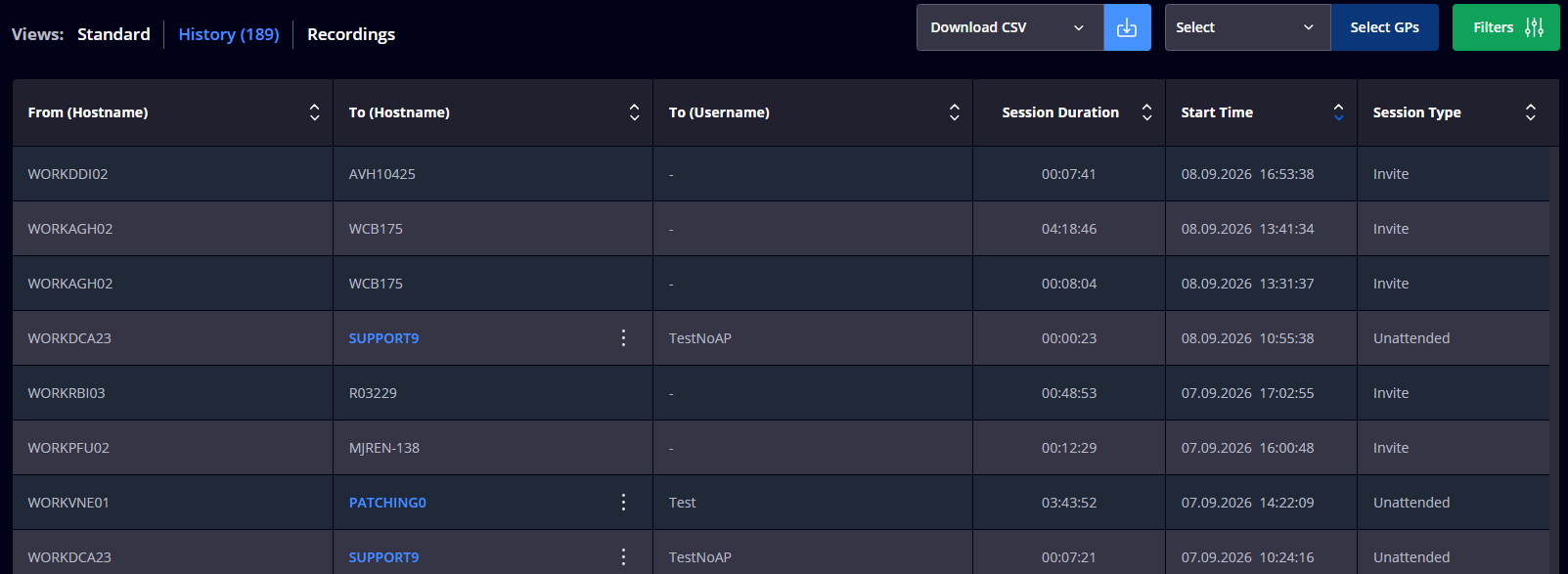Viewport: 1568px width, 574px height.
Task: Open options menu for PATCHING0 row
Action: tap(623, 503)
